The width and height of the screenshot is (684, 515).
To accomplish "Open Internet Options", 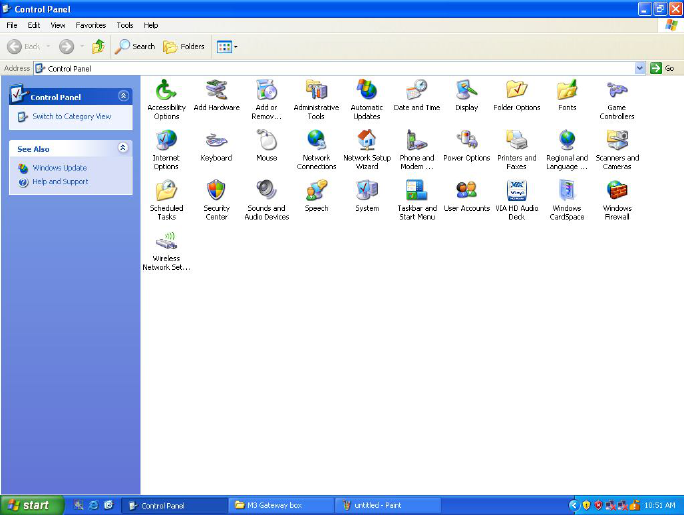I will coord(166,150).
